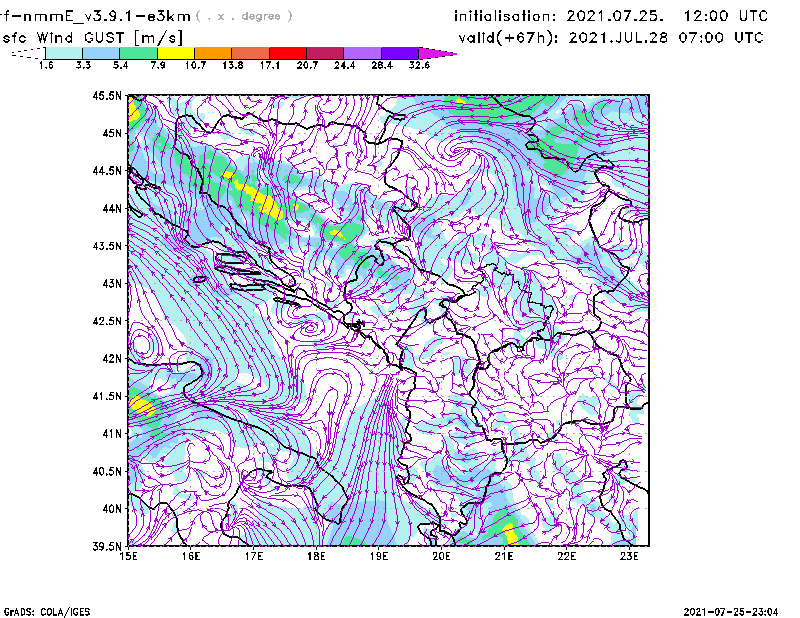Click the legend value 3.3
Viewport: 800px width, 618px height.
[83, 65]
